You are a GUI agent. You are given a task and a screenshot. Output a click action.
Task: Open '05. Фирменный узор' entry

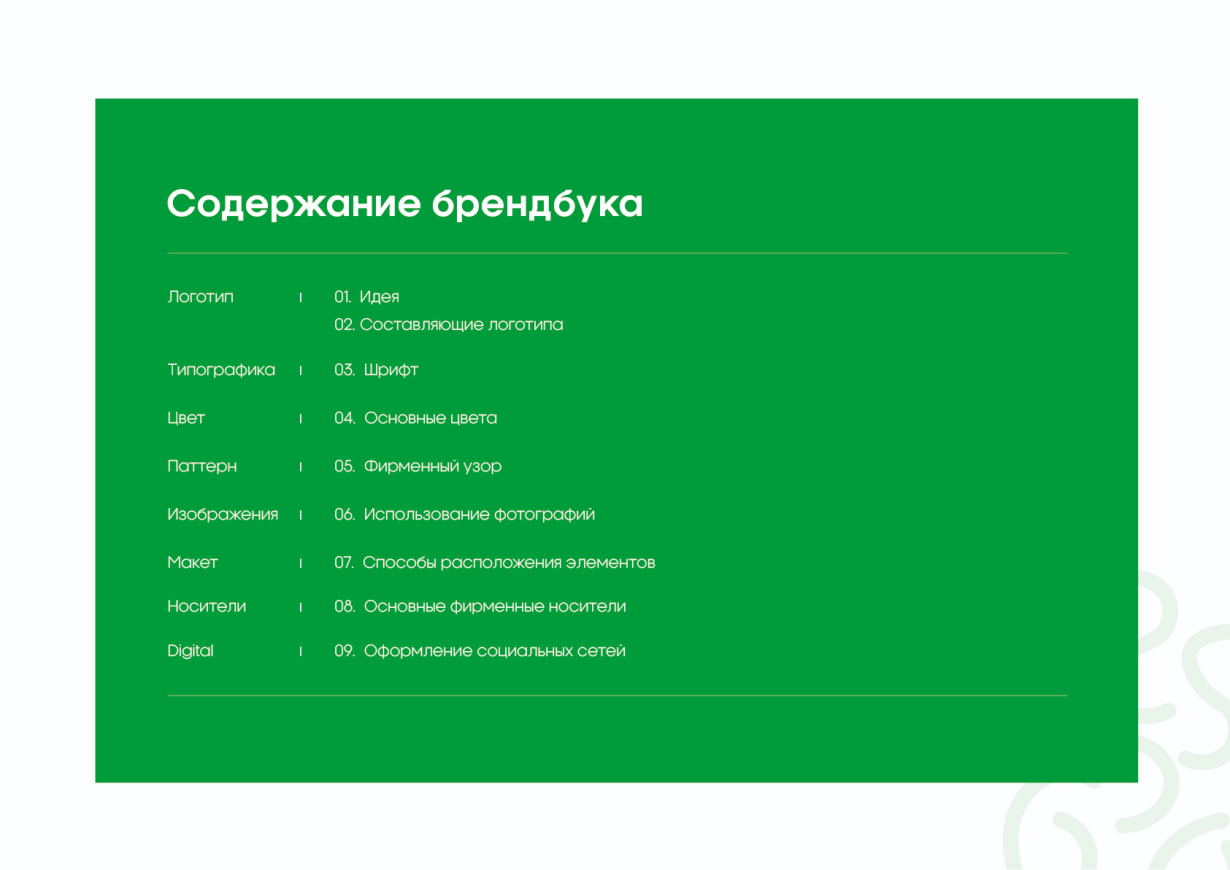point(418,466)
